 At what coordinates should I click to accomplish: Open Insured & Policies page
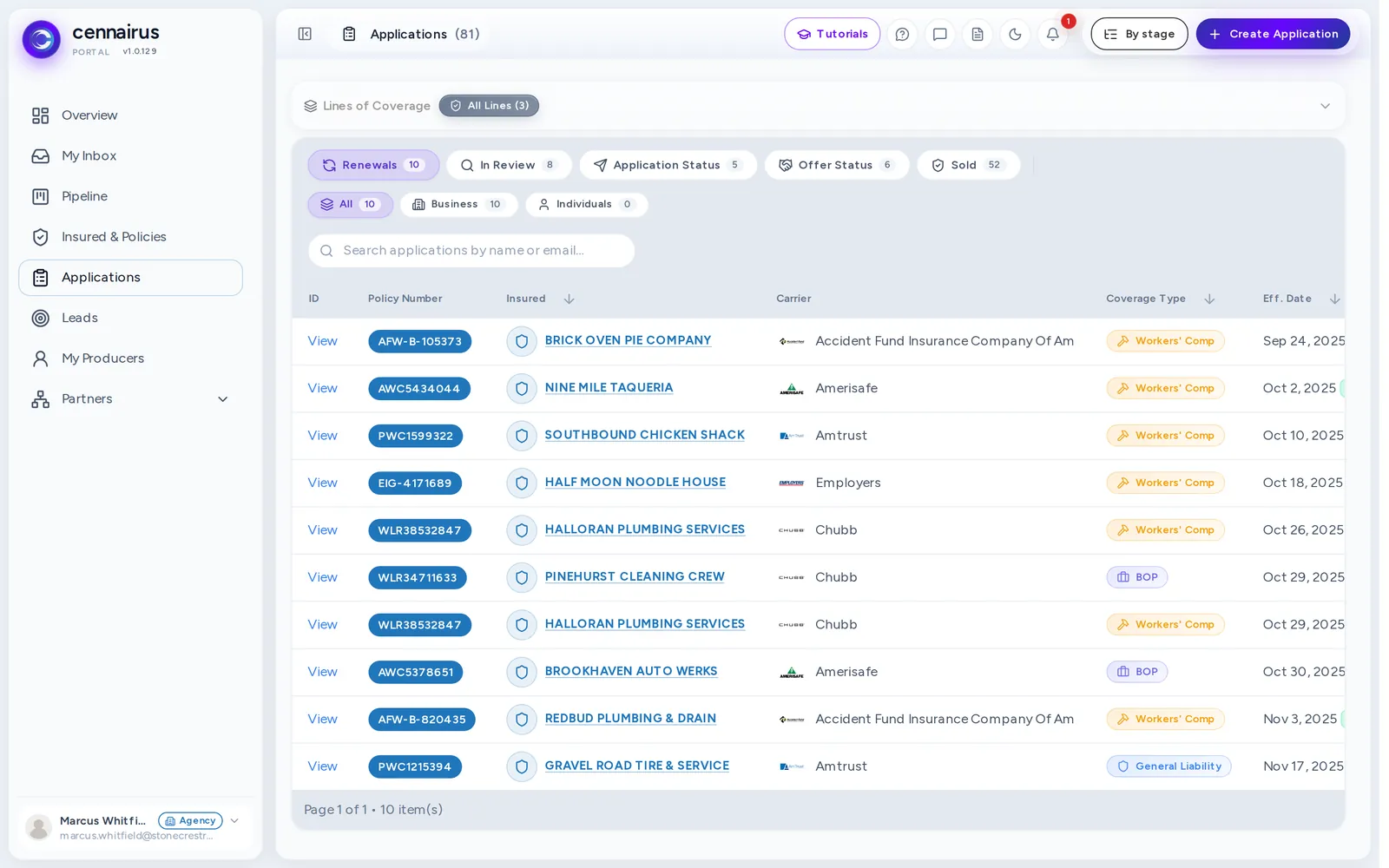point(130,237)
